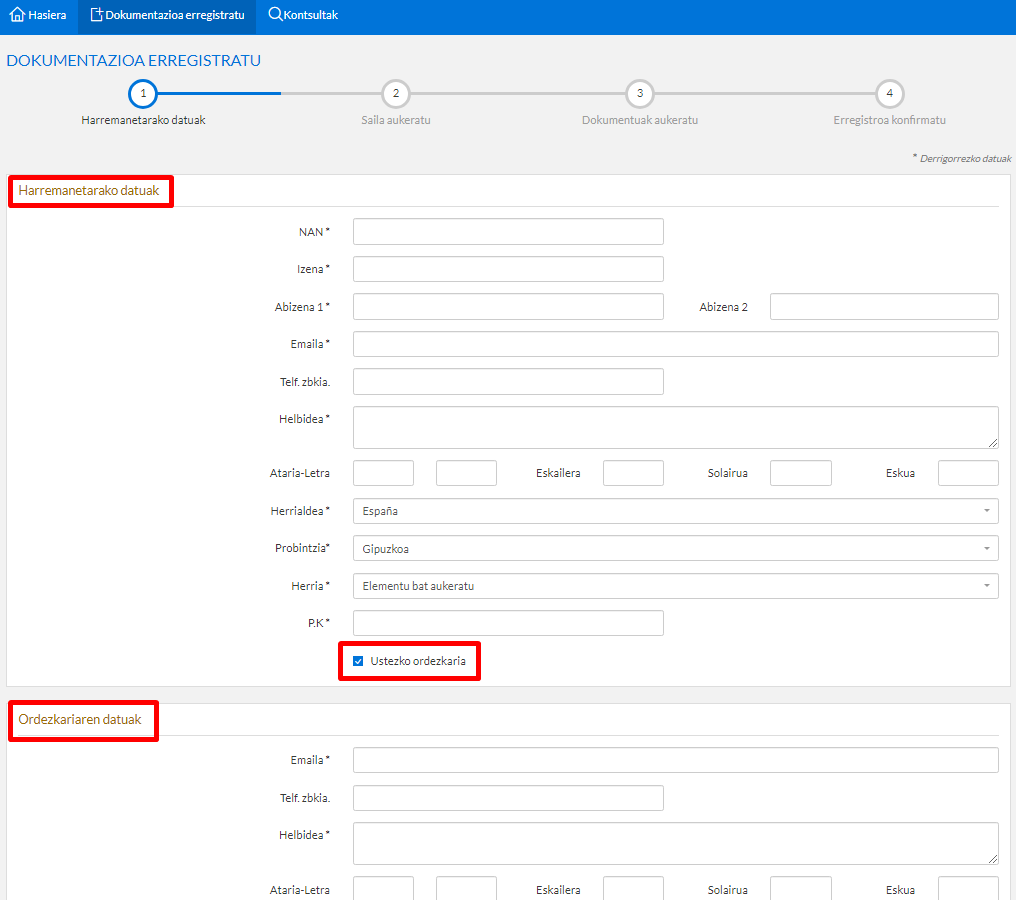Viewport: 1016px width, 900px height.
Task: Click the Dokumentazioa erregistratu document icon
Action: click(x=96, y=15)
